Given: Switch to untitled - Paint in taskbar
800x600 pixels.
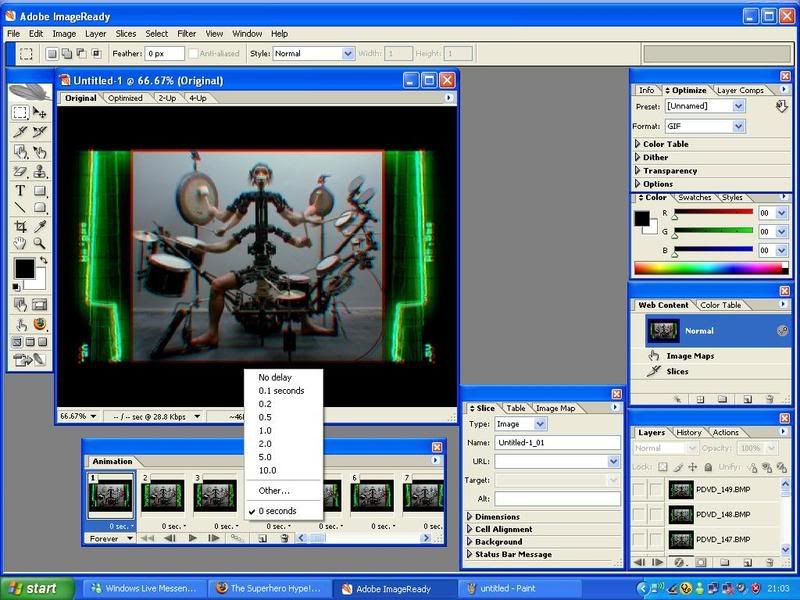Looking at the screenshot, I should tap(520, 588).
